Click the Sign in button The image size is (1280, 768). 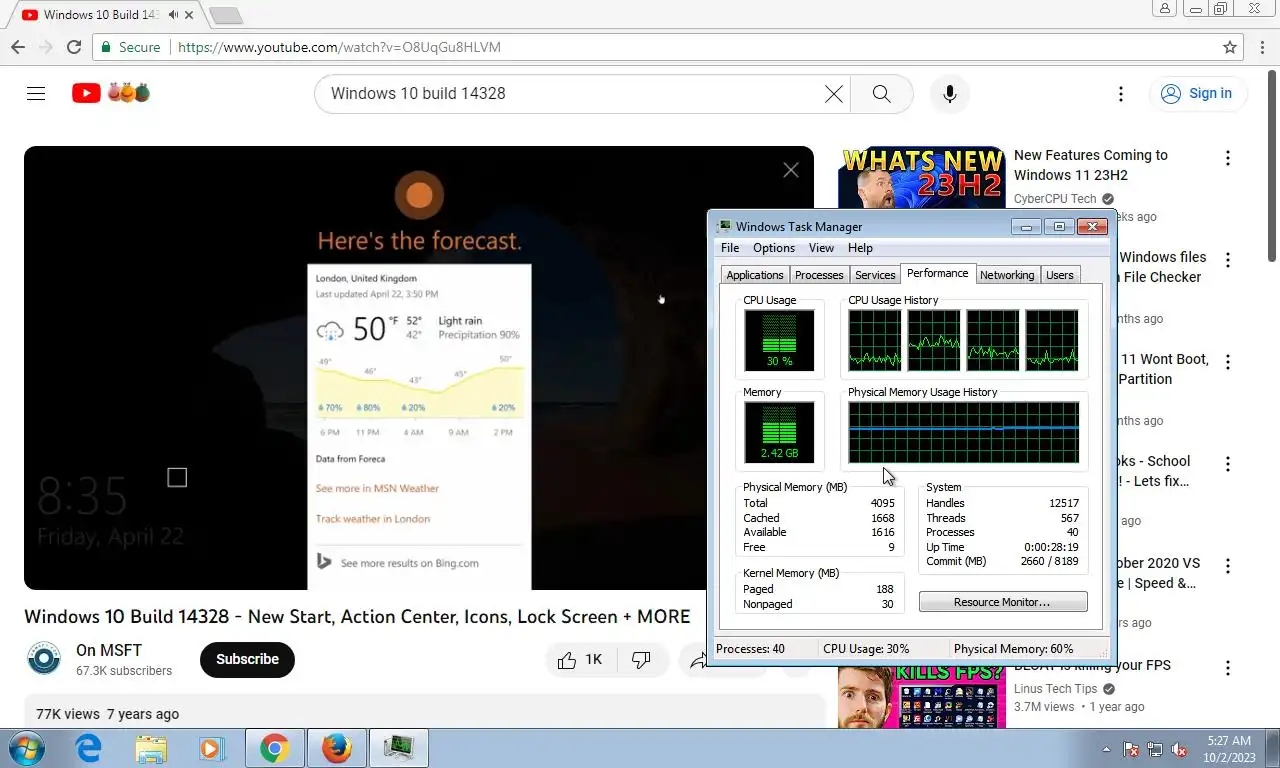1198,93
